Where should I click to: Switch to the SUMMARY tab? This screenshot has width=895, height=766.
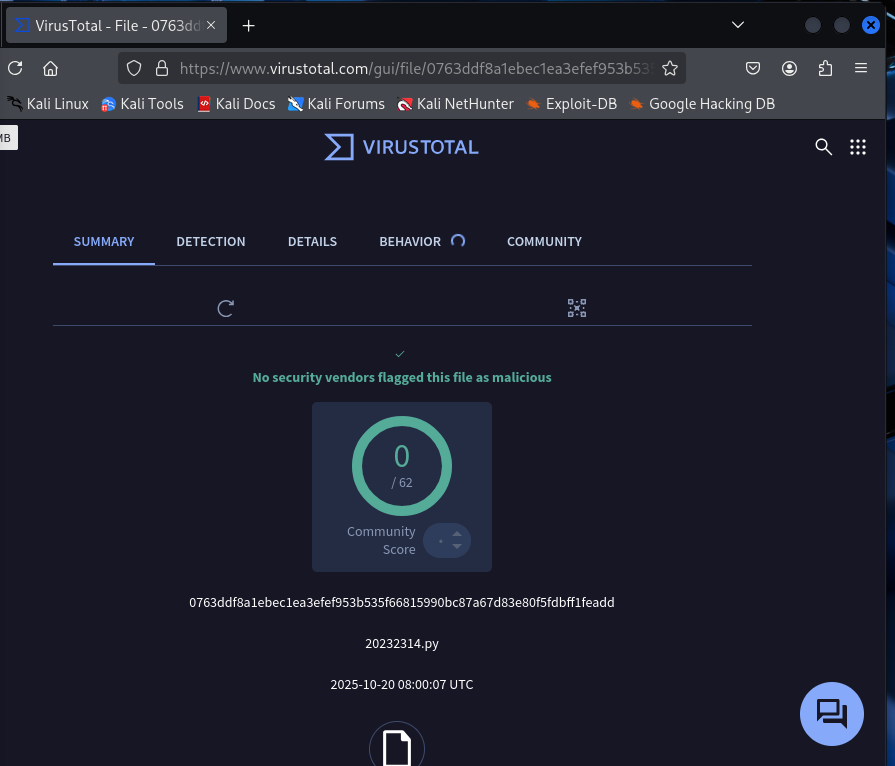point(104,241)
